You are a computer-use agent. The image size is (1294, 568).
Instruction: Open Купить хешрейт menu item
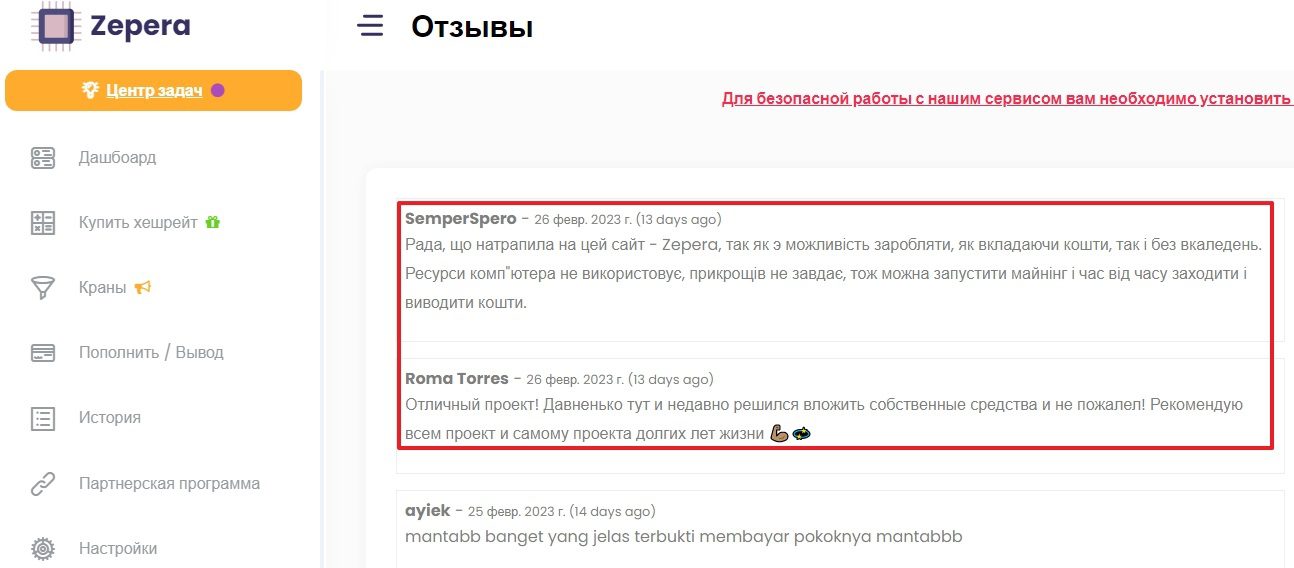(138, 223)
